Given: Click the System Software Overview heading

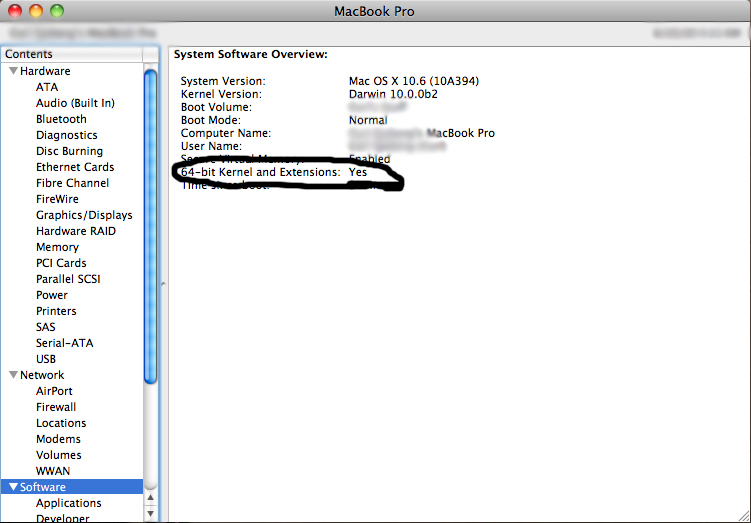Looking at the screenshot, I should [250, 55].
